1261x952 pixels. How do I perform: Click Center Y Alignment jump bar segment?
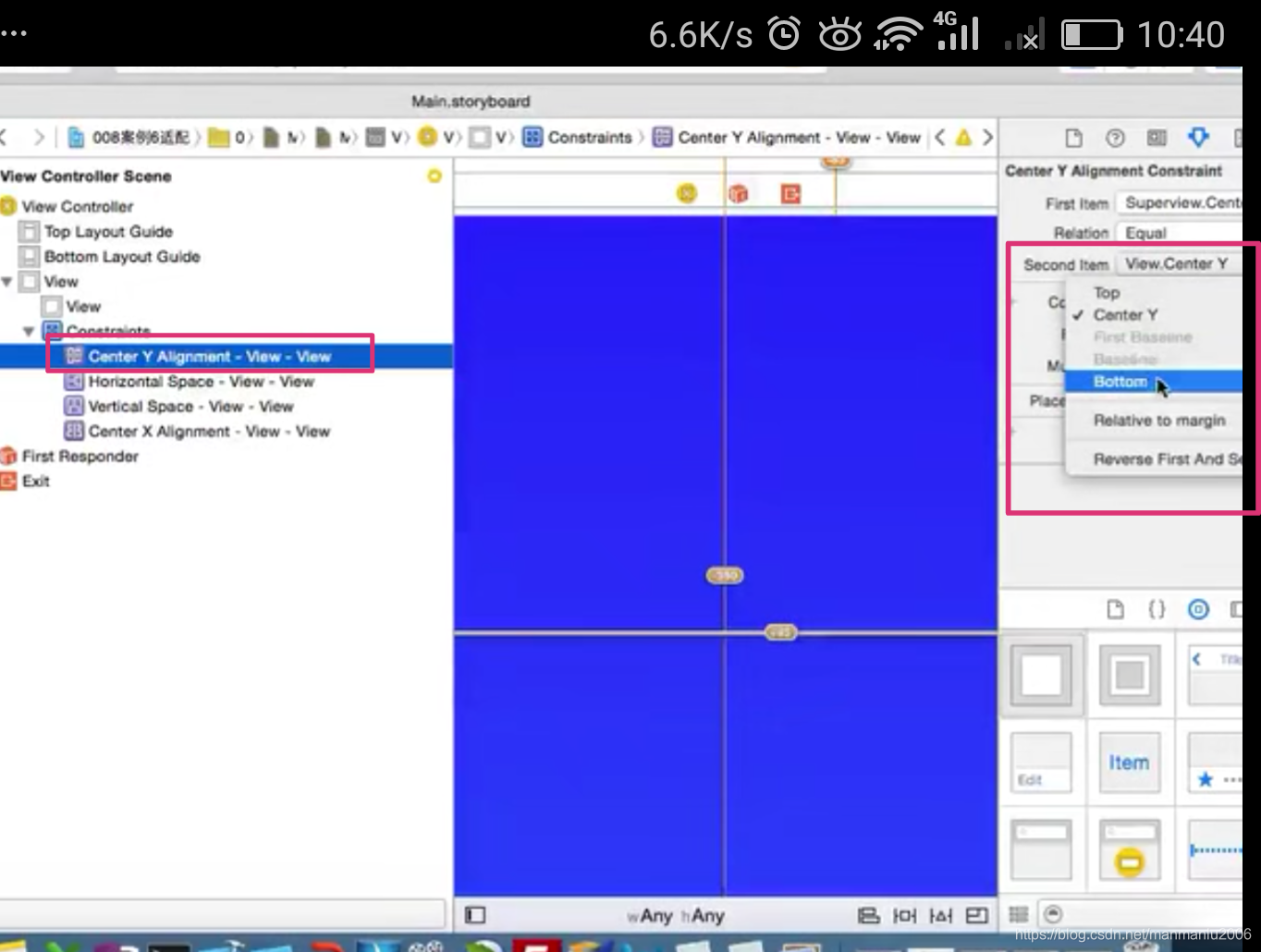click(x=788, y=138)
